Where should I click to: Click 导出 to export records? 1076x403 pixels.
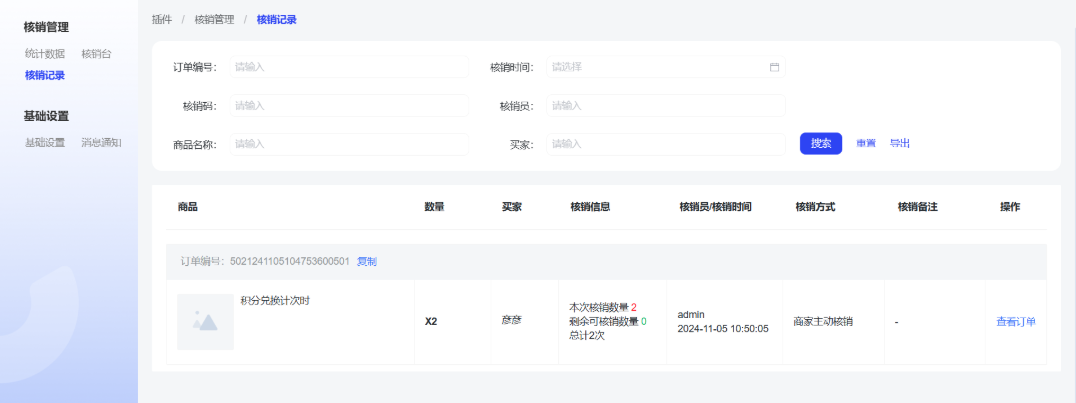pos(900,144)
